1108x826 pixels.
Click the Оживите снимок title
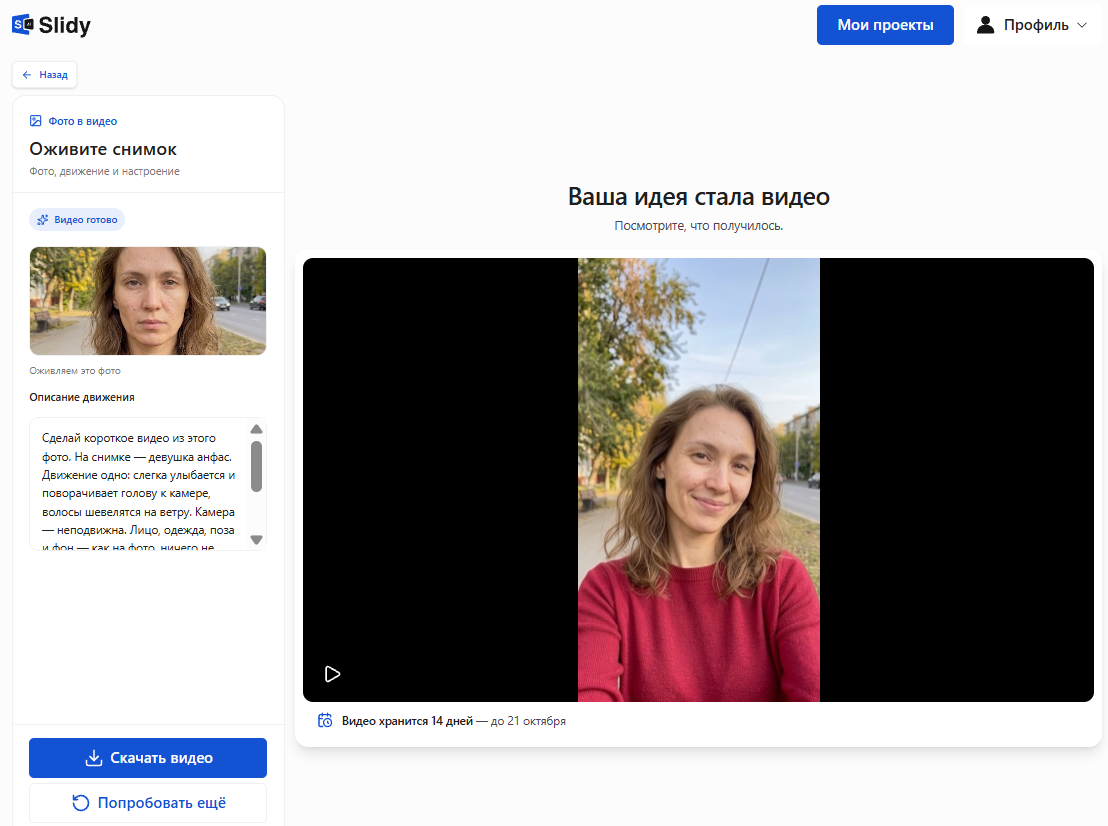tap(103, 149)
